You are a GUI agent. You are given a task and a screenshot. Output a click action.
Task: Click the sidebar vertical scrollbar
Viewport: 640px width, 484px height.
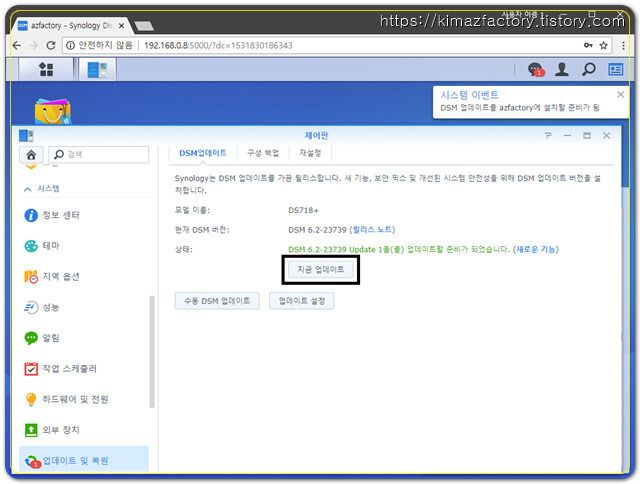click(x=152, y=352)
